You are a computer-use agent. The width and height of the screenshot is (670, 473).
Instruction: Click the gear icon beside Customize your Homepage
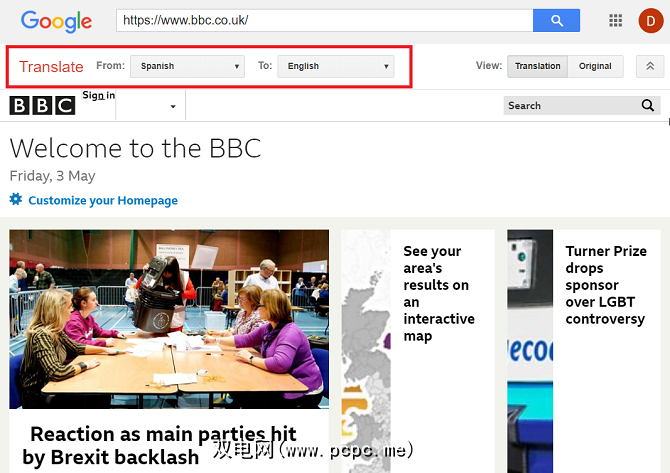[16, 199]
